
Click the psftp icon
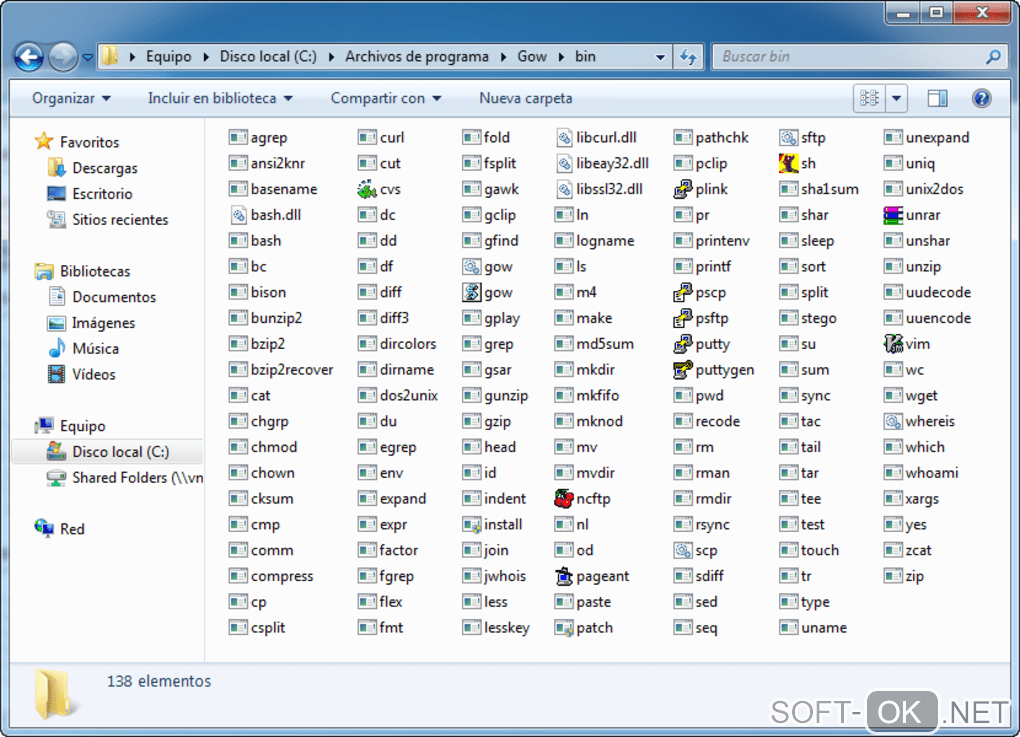pos(683,318)
